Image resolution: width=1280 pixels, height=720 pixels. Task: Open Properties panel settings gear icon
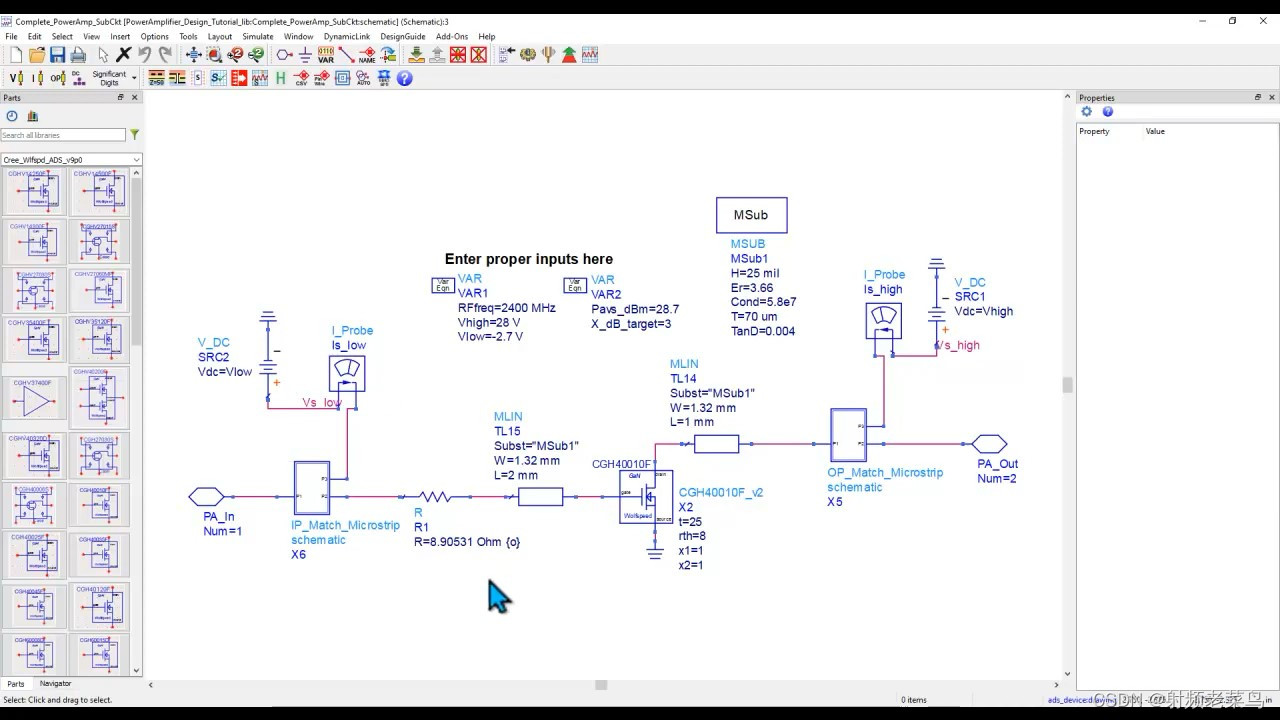click(1087, 112)
